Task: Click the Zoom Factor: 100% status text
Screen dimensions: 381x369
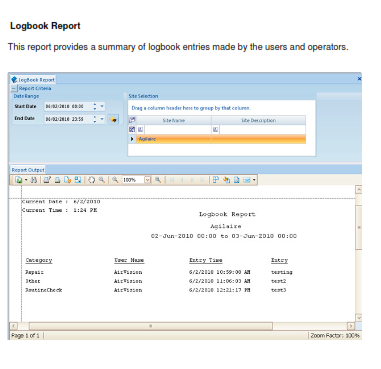Action: click(x=335, y=336)
